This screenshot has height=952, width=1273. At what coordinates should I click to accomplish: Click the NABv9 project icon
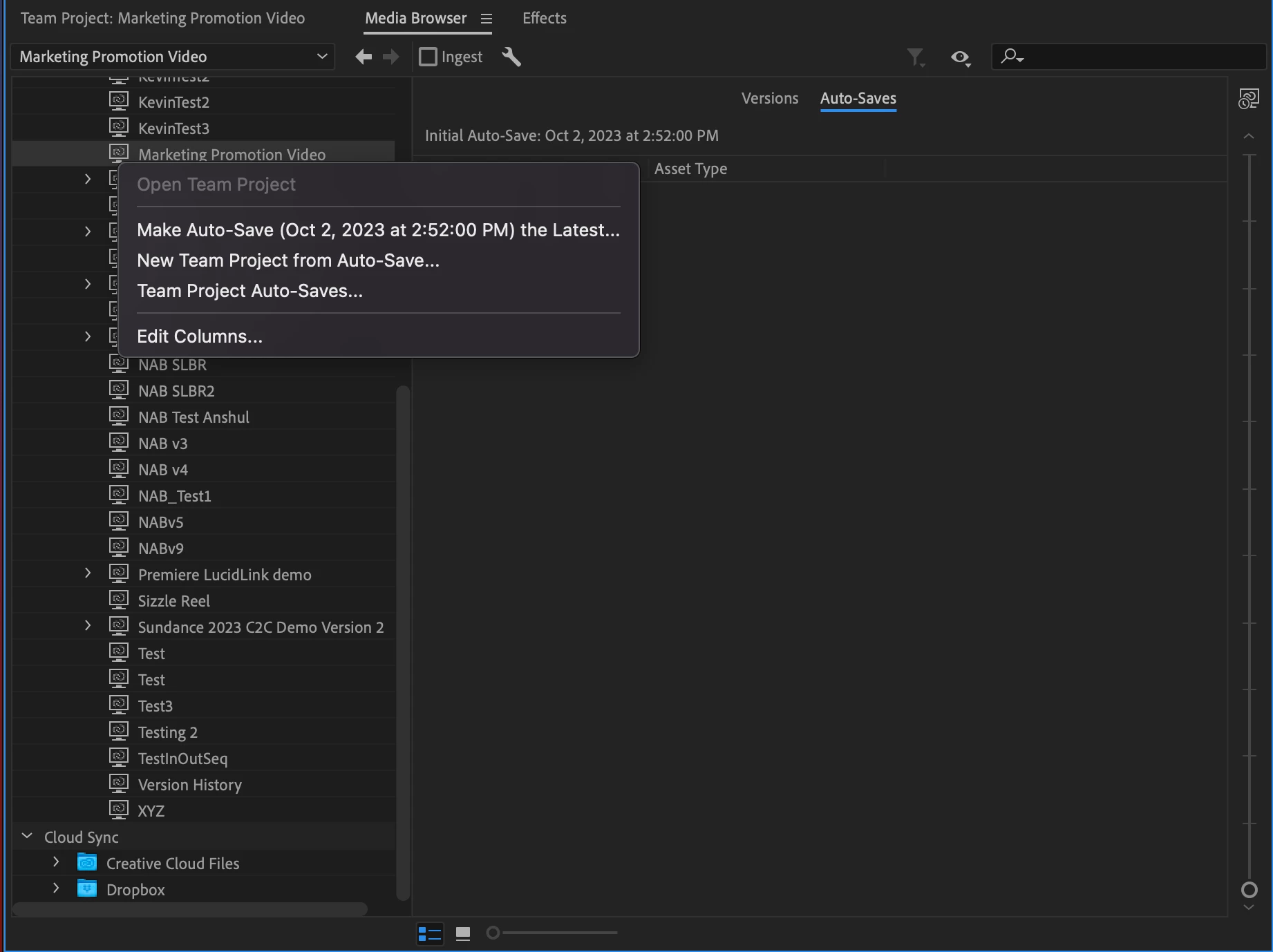[119, 547]
